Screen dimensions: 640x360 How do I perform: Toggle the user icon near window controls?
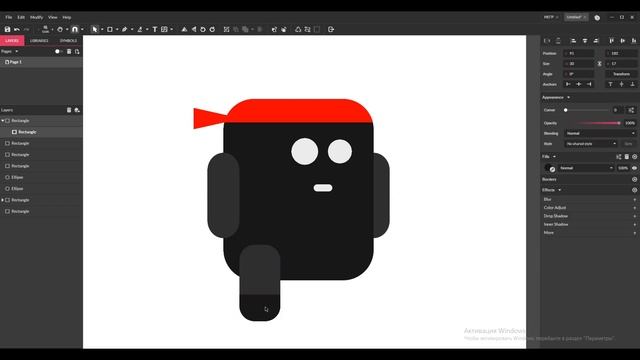pyautogui.click(x=597, y=18)
